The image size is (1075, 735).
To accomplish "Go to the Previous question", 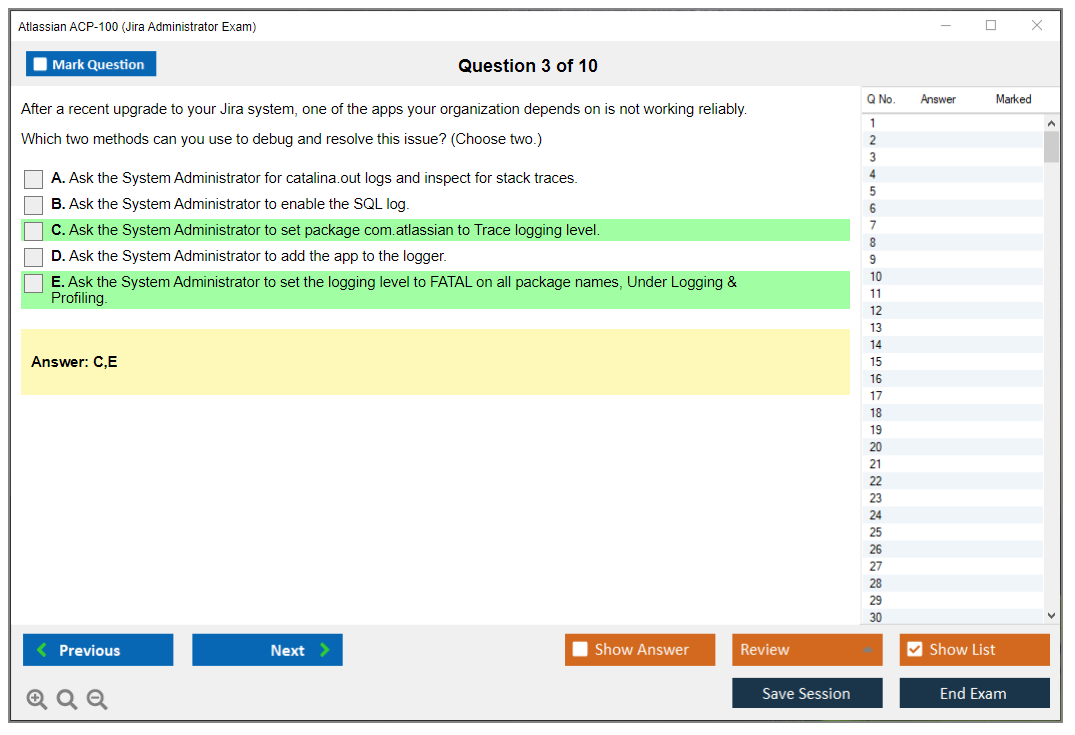I will coord(98,650).
